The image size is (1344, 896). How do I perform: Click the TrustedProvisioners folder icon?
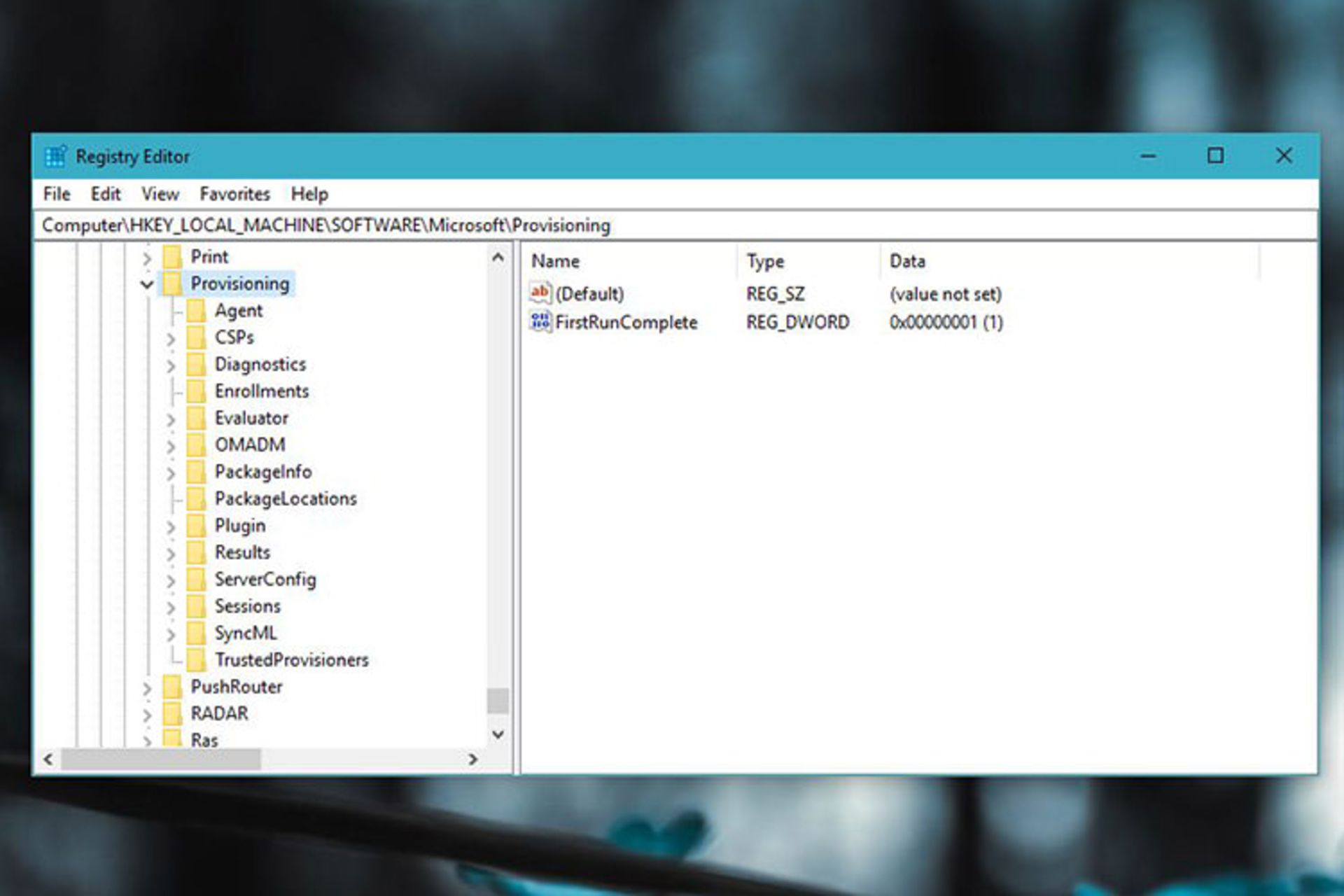click(198, 659)
